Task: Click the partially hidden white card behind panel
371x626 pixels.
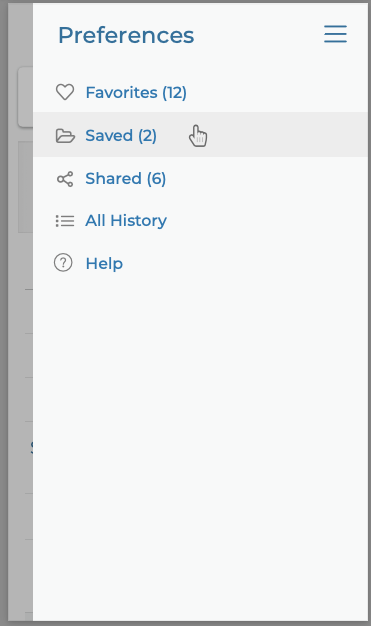Action: pos(25,97)
